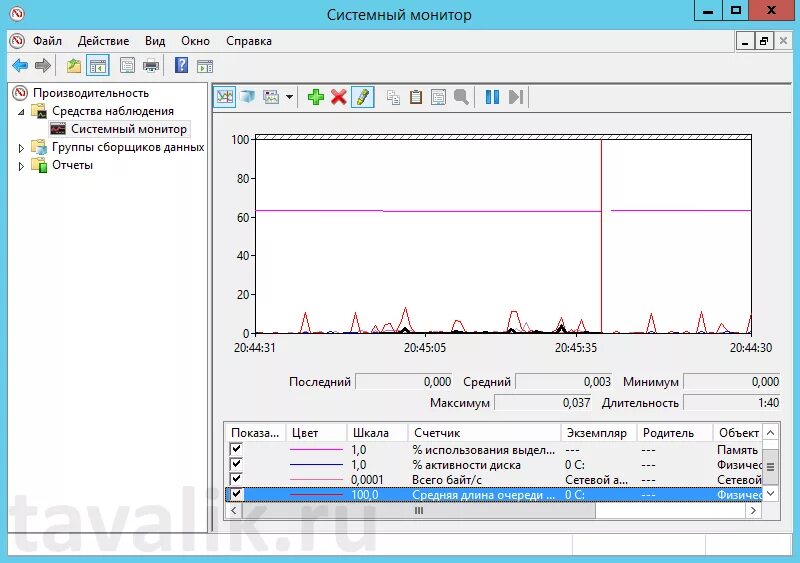This screenshot has height=563, width=800.
Task: Open the Вид menu
Action: click(x=155, y=41)
